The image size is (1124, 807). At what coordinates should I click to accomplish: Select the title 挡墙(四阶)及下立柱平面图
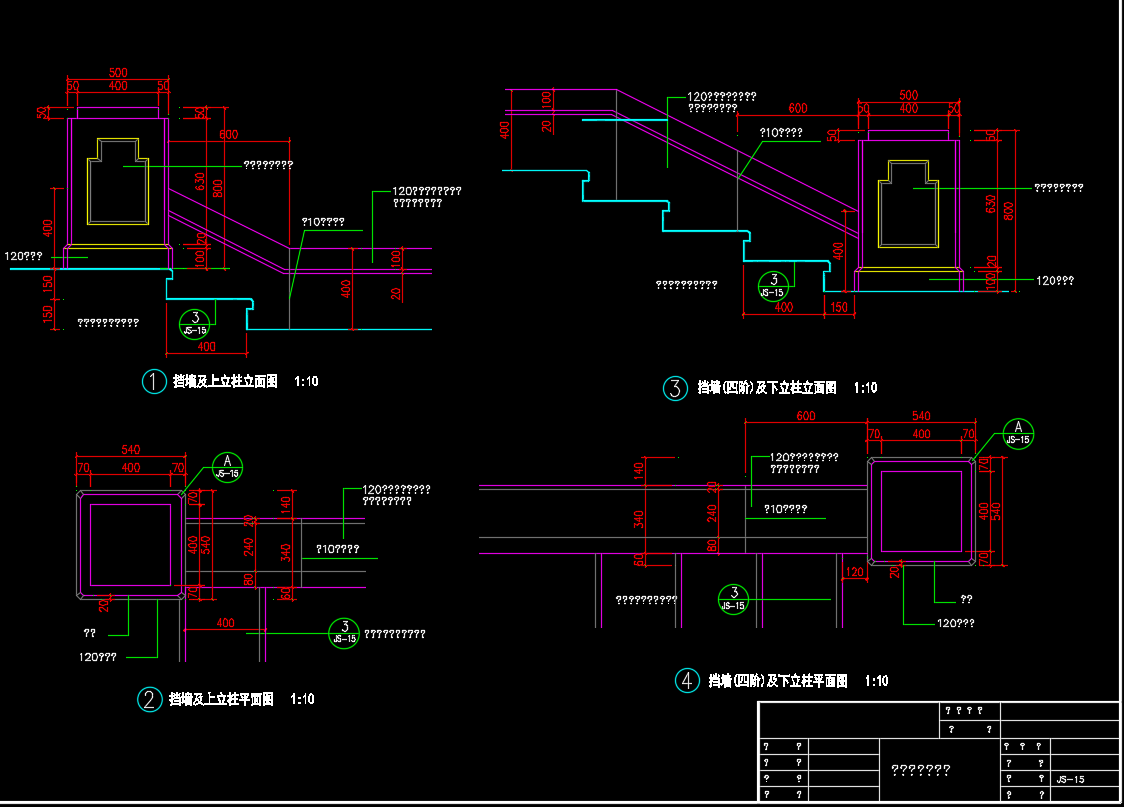(x=778, y=681)
